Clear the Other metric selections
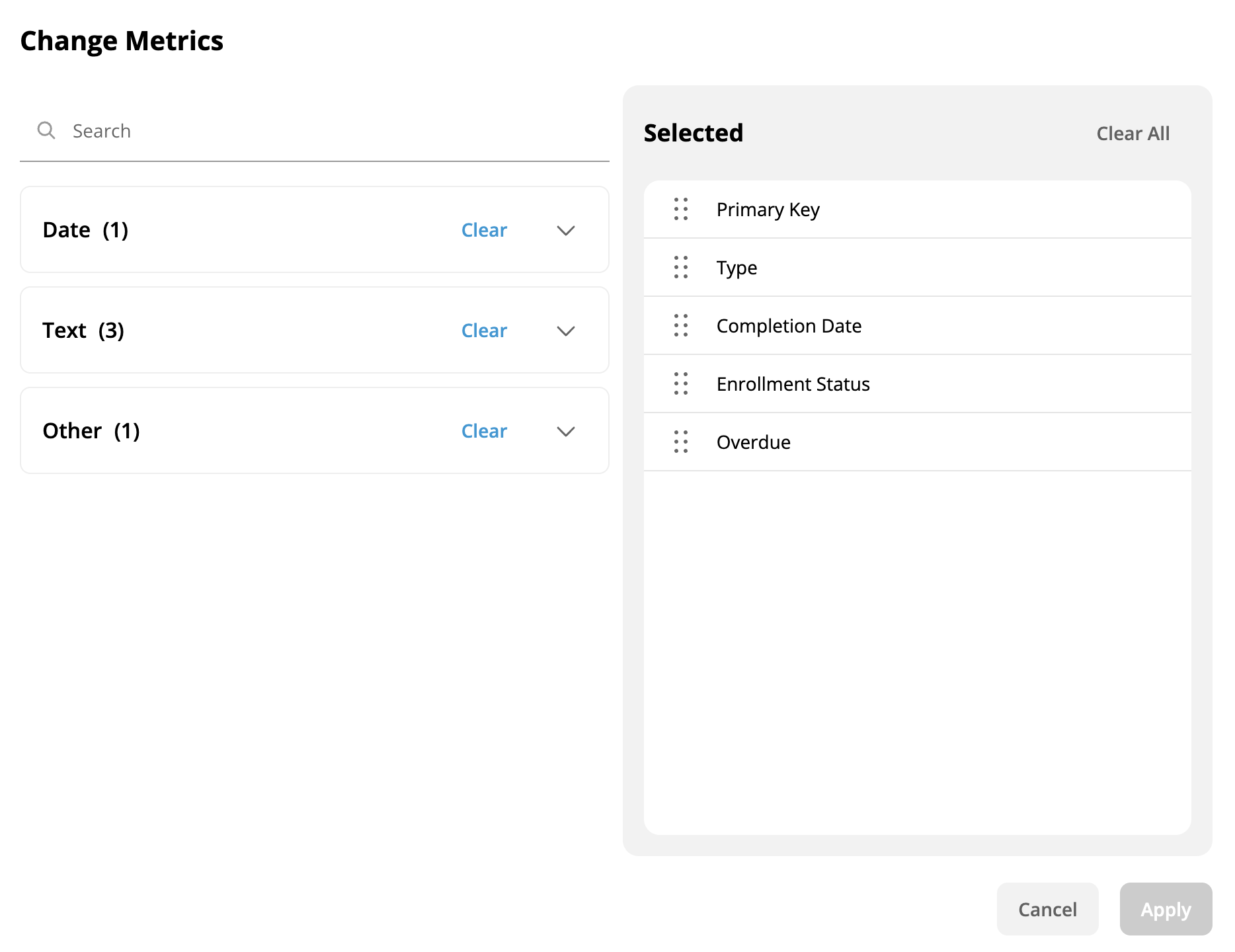The image size is (1235, 952). tap(483, 431)
